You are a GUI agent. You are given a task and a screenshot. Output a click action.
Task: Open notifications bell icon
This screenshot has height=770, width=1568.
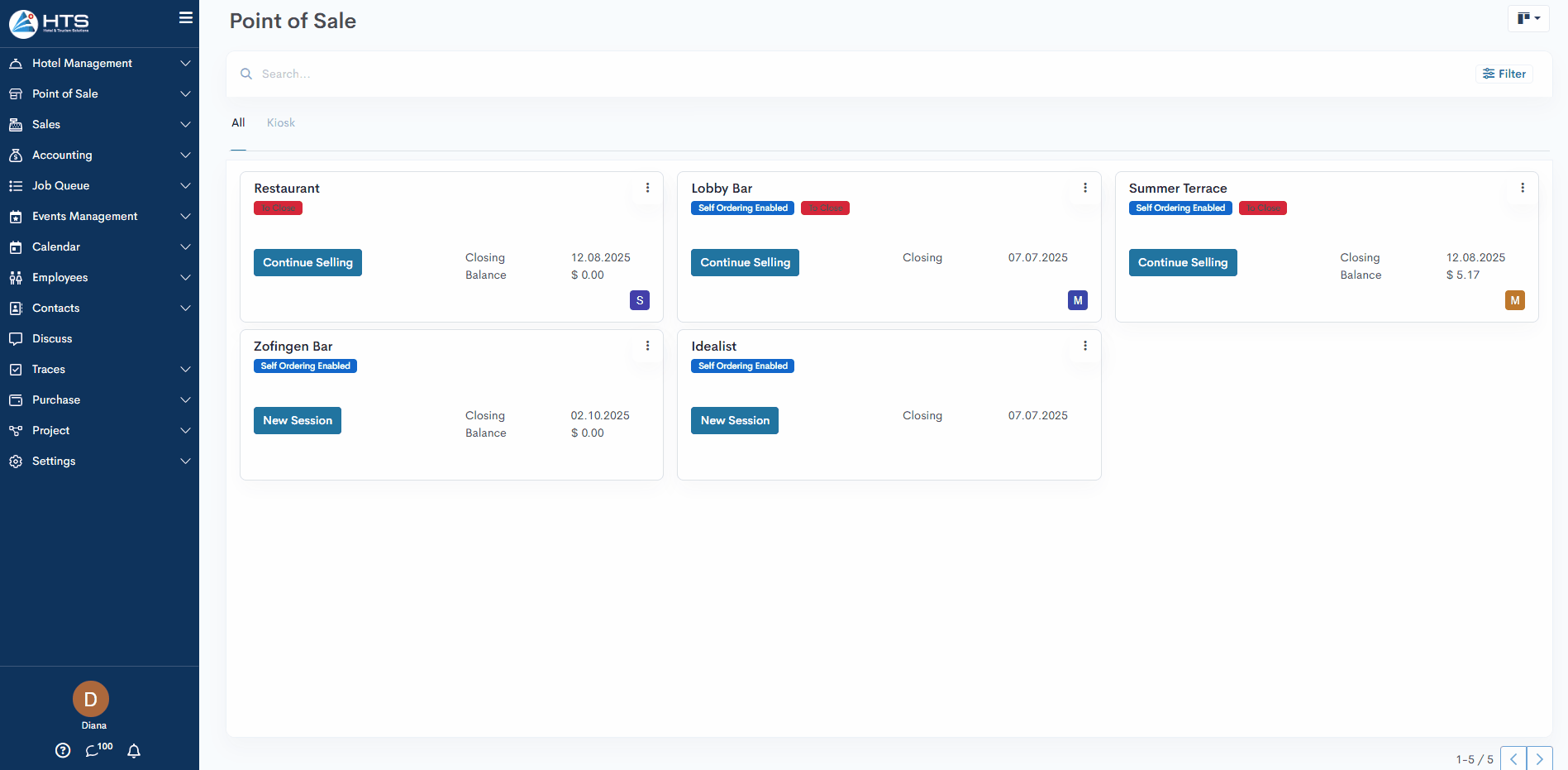[134, 750]
